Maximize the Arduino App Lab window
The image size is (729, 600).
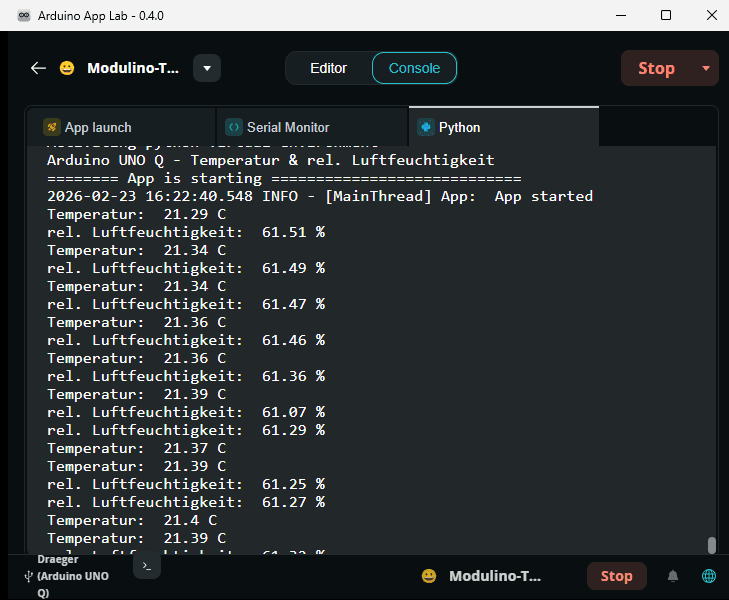pyautogui.click(x=666, y=15)
